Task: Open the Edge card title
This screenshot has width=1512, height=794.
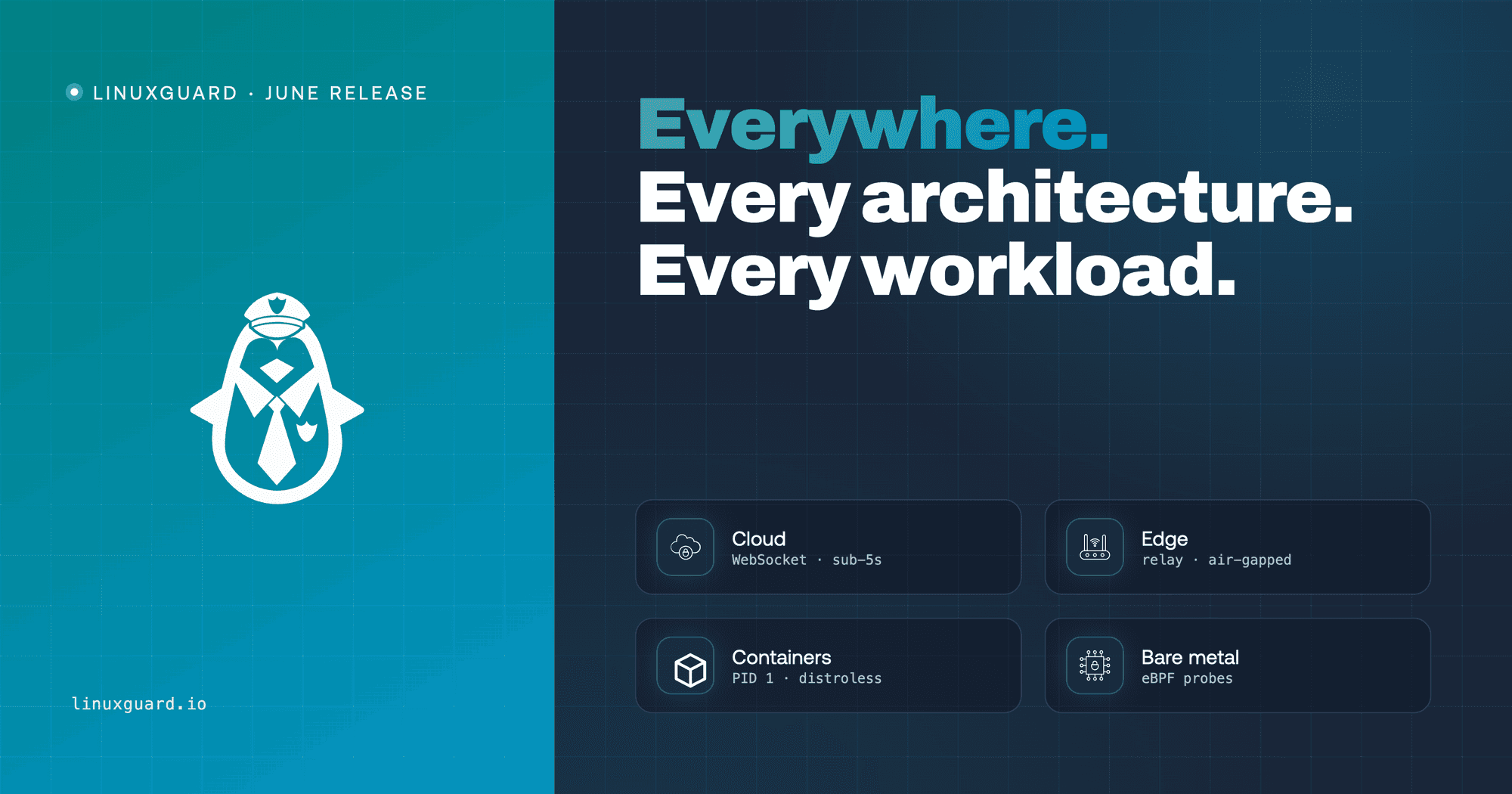Action: [x=1164, y=539]
